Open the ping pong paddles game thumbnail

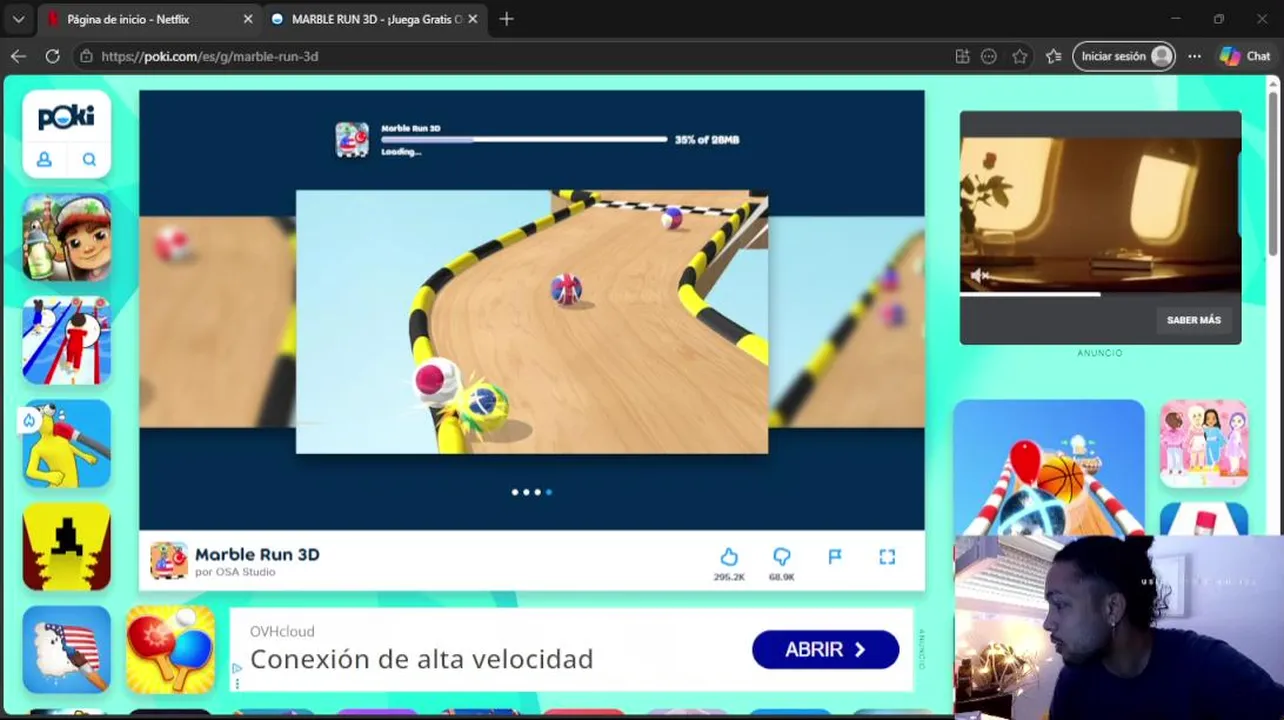tap(170, 649)
